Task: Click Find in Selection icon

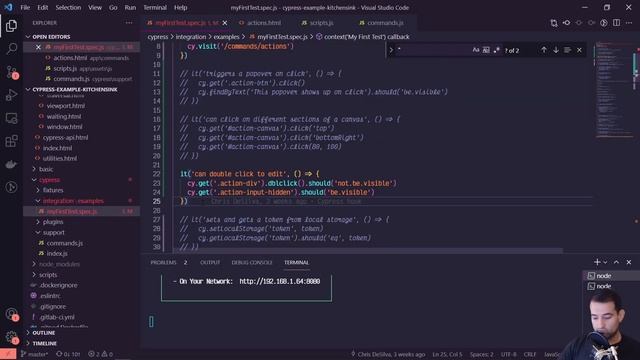Action: pyautogui.click(x=567, y=50)
